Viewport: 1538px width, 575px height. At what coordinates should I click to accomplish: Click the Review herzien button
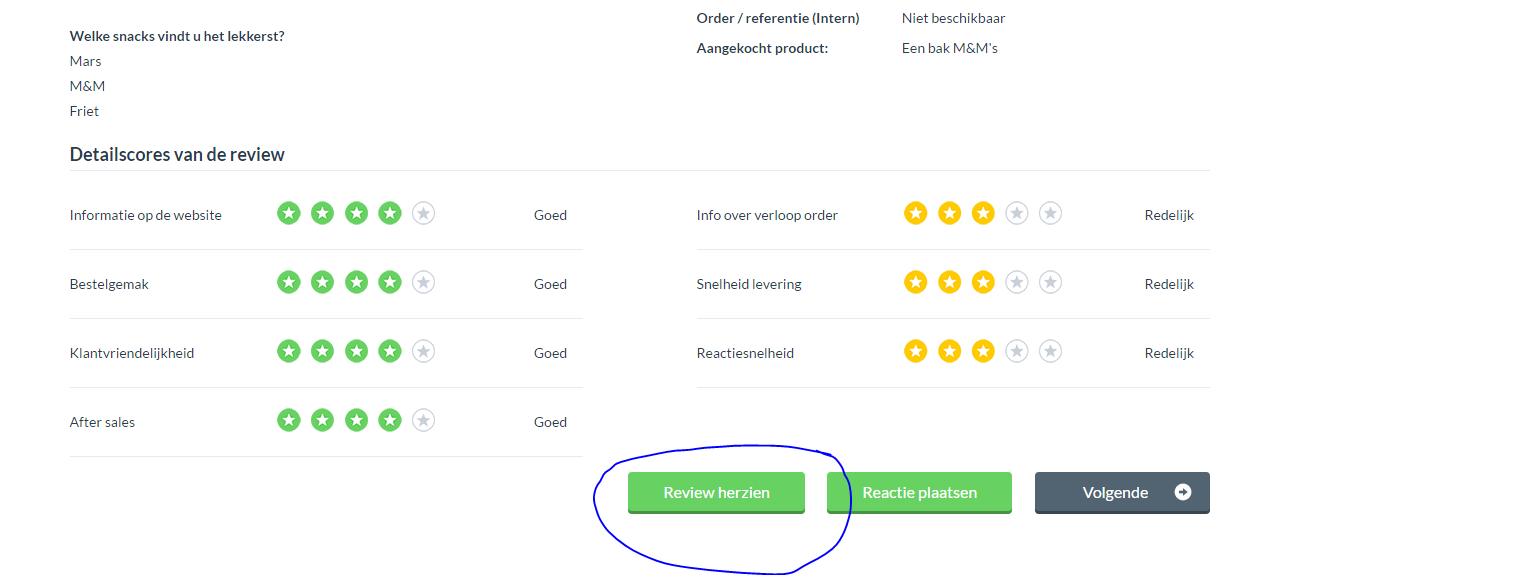tap(716, 492)
